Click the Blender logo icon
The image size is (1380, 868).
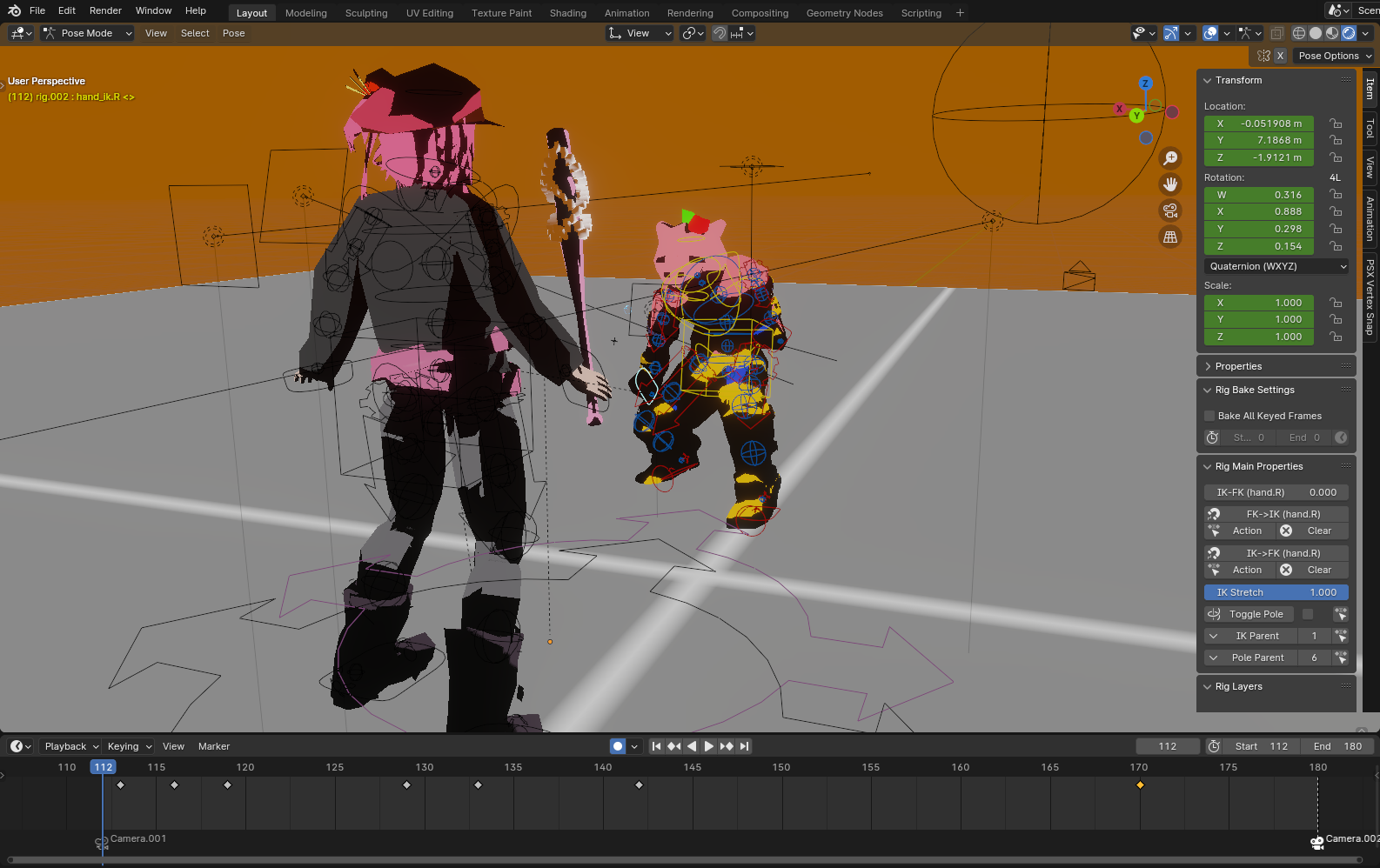click(14, 10)
